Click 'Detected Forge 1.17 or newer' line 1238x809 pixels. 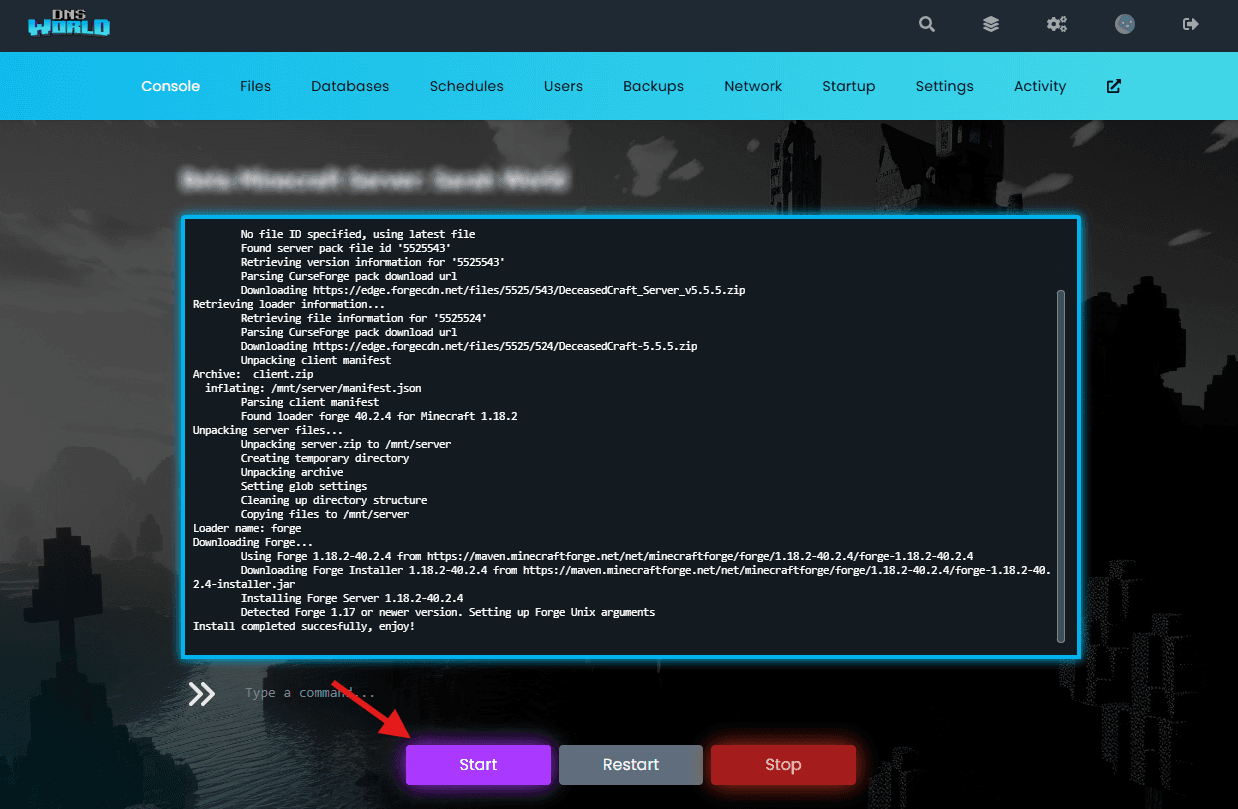point(448,612)
